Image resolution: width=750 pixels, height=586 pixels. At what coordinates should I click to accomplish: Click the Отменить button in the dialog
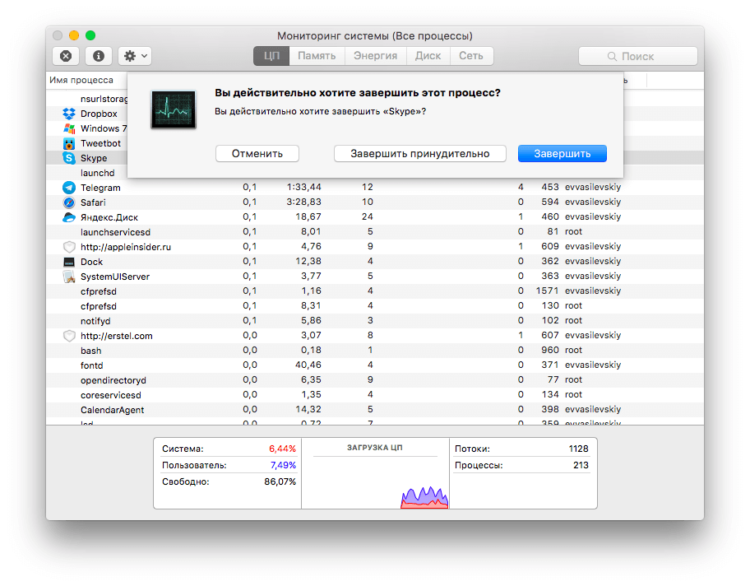coord(257,154)
